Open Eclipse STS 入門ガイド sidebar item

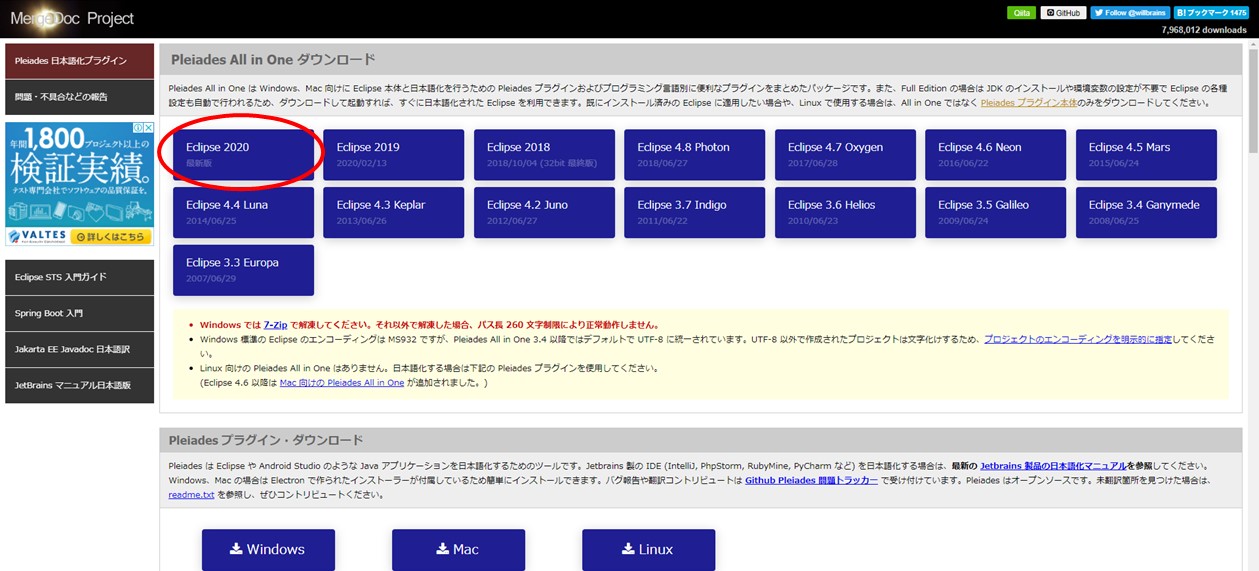(80, 277)
